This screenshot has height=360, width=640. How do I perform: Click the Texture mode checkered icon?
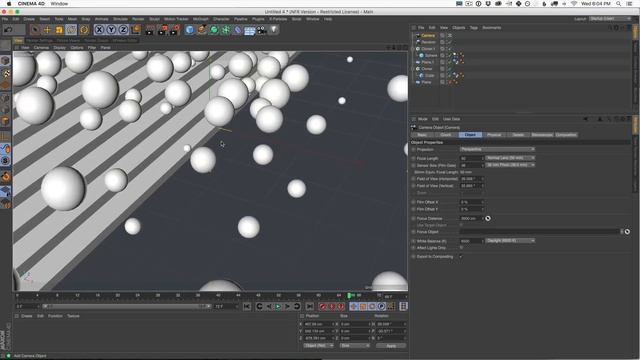tap(6, 73)
